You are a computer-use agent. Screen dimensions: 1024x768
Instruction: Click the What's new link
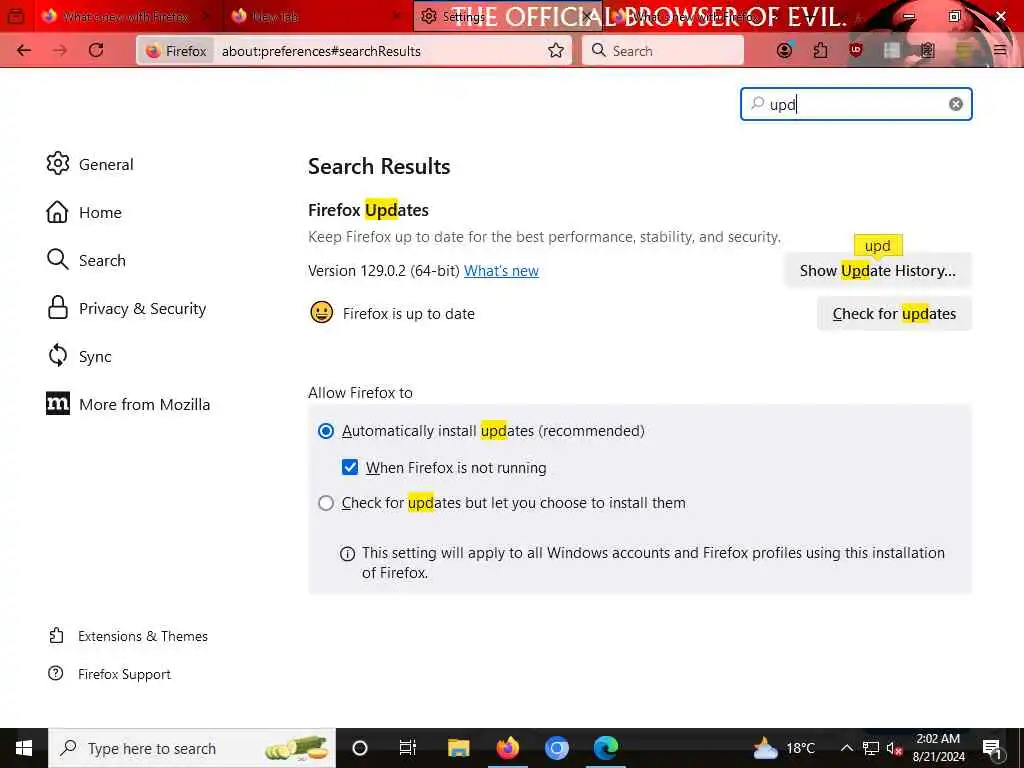coord(501,270)
